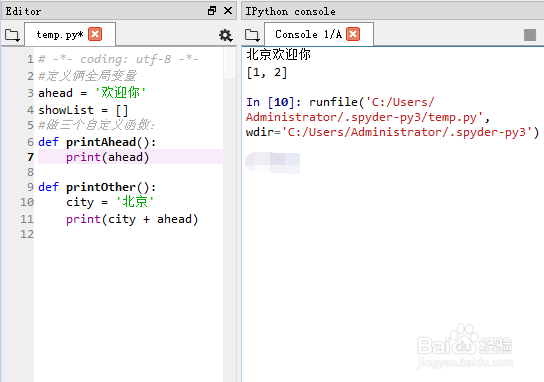Click the #定义俩全局变量 comment
This screenshot has width=544, height=382.
[87, 76]
